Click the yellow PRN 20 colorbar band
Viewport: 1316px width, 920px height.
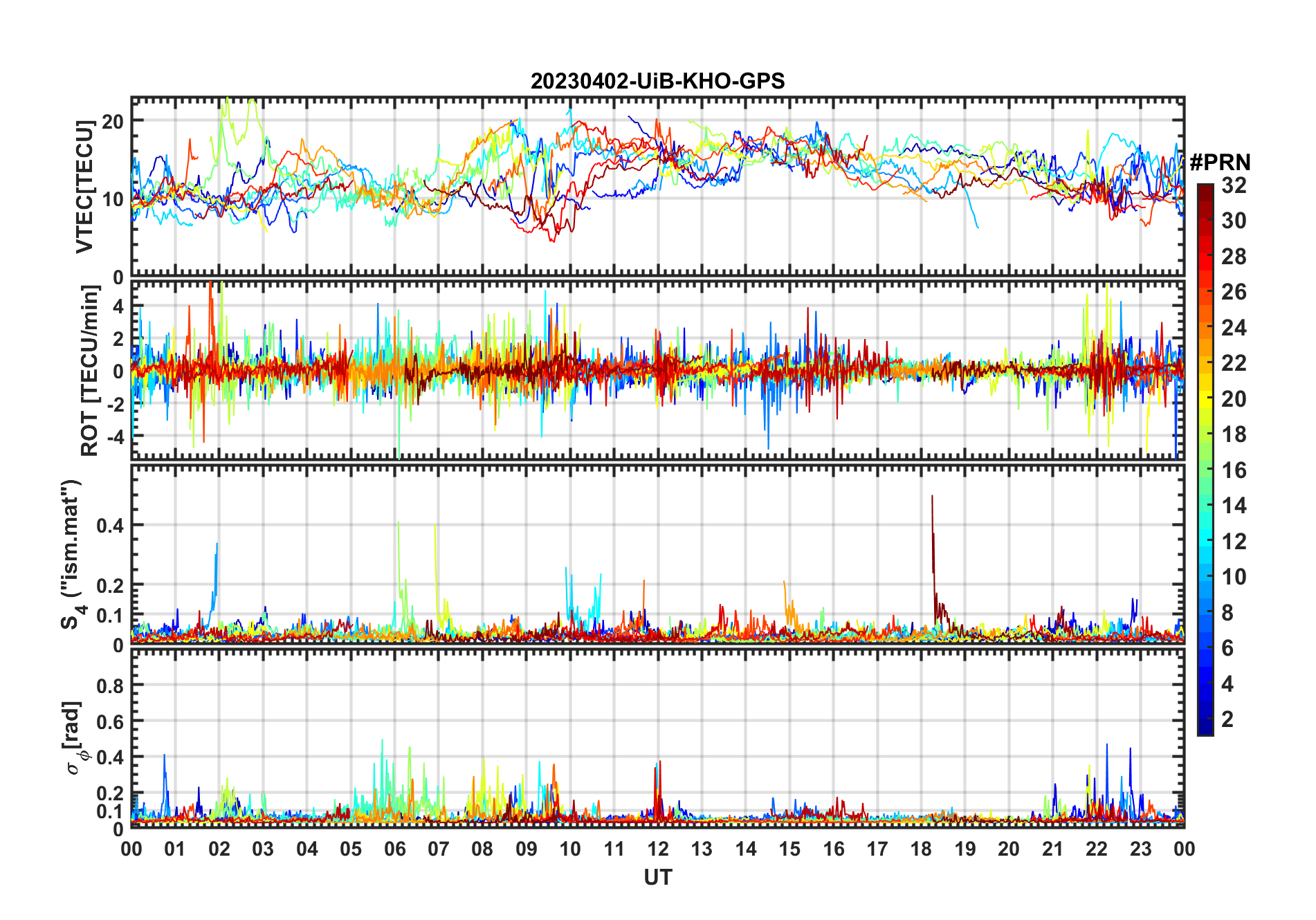coord(1205,399)
